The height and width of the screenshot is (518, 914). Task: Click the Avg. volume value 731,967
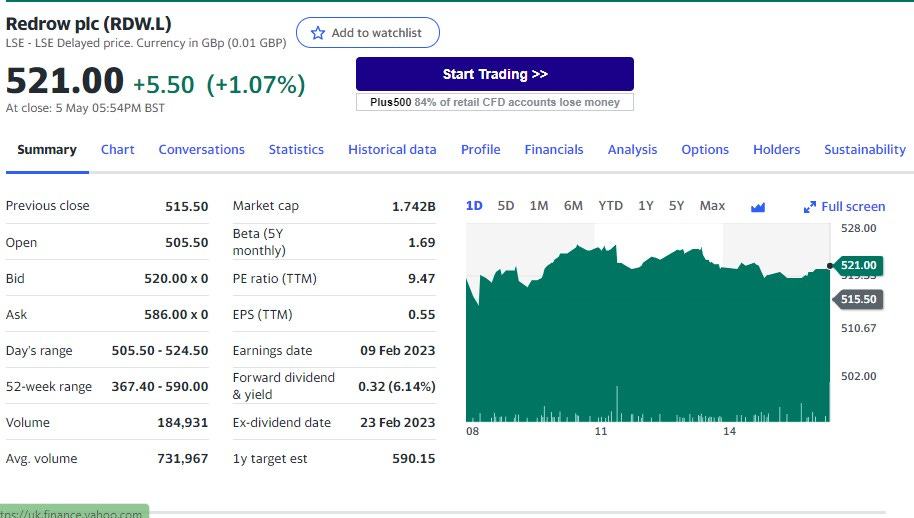coord(182,459)
